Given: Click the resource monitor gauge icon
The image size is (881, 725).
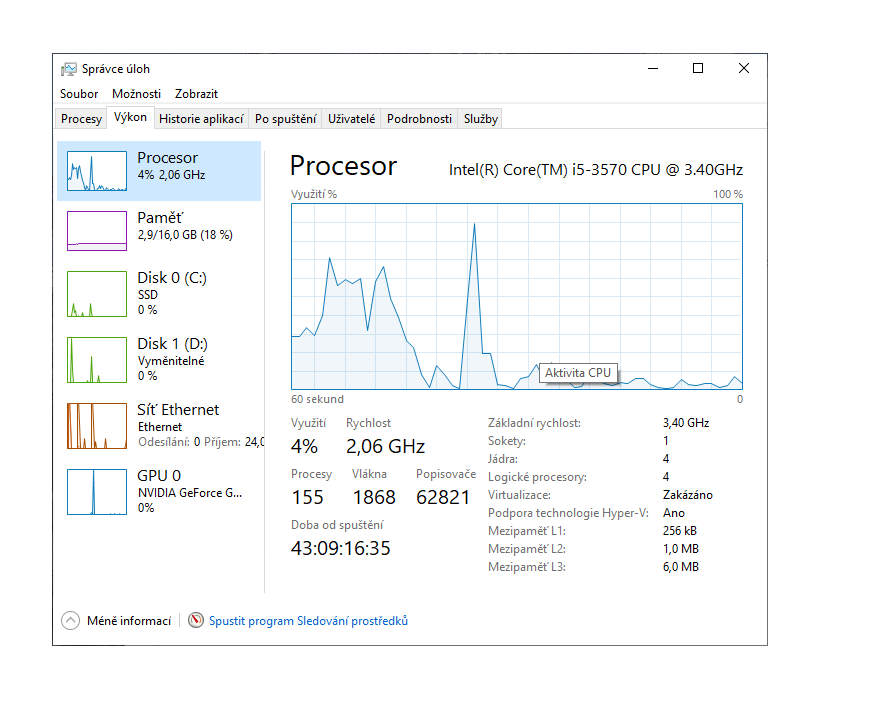Looking at the screenshot, I should (196, 620).
